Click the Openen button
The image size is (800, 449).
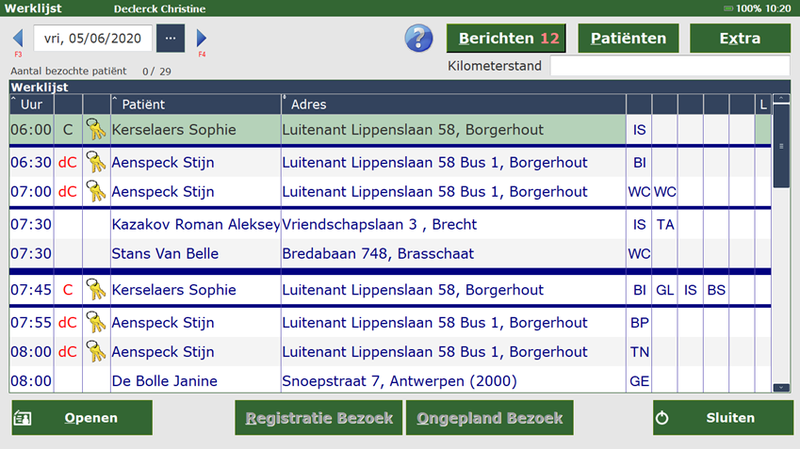click(x=82, y=418)
